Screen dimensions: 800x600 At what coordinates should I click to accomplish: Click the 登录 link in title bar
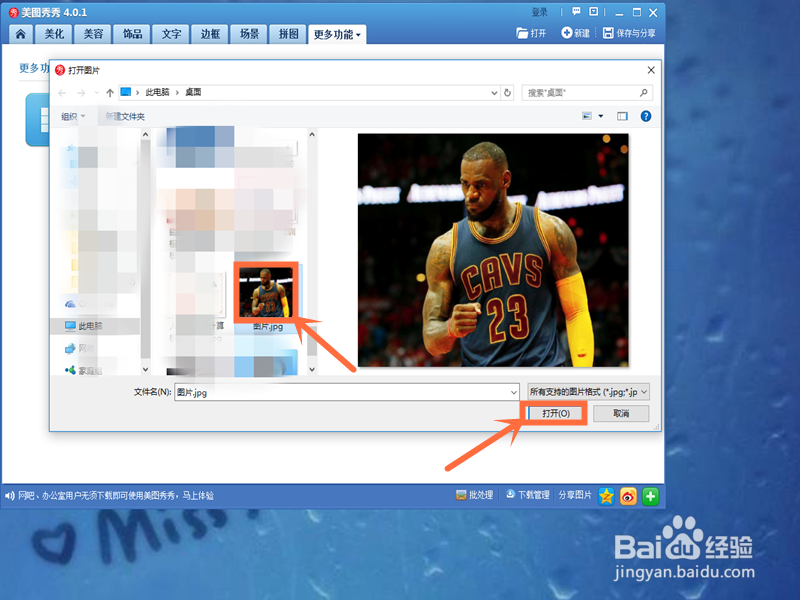tap(539, 12)
